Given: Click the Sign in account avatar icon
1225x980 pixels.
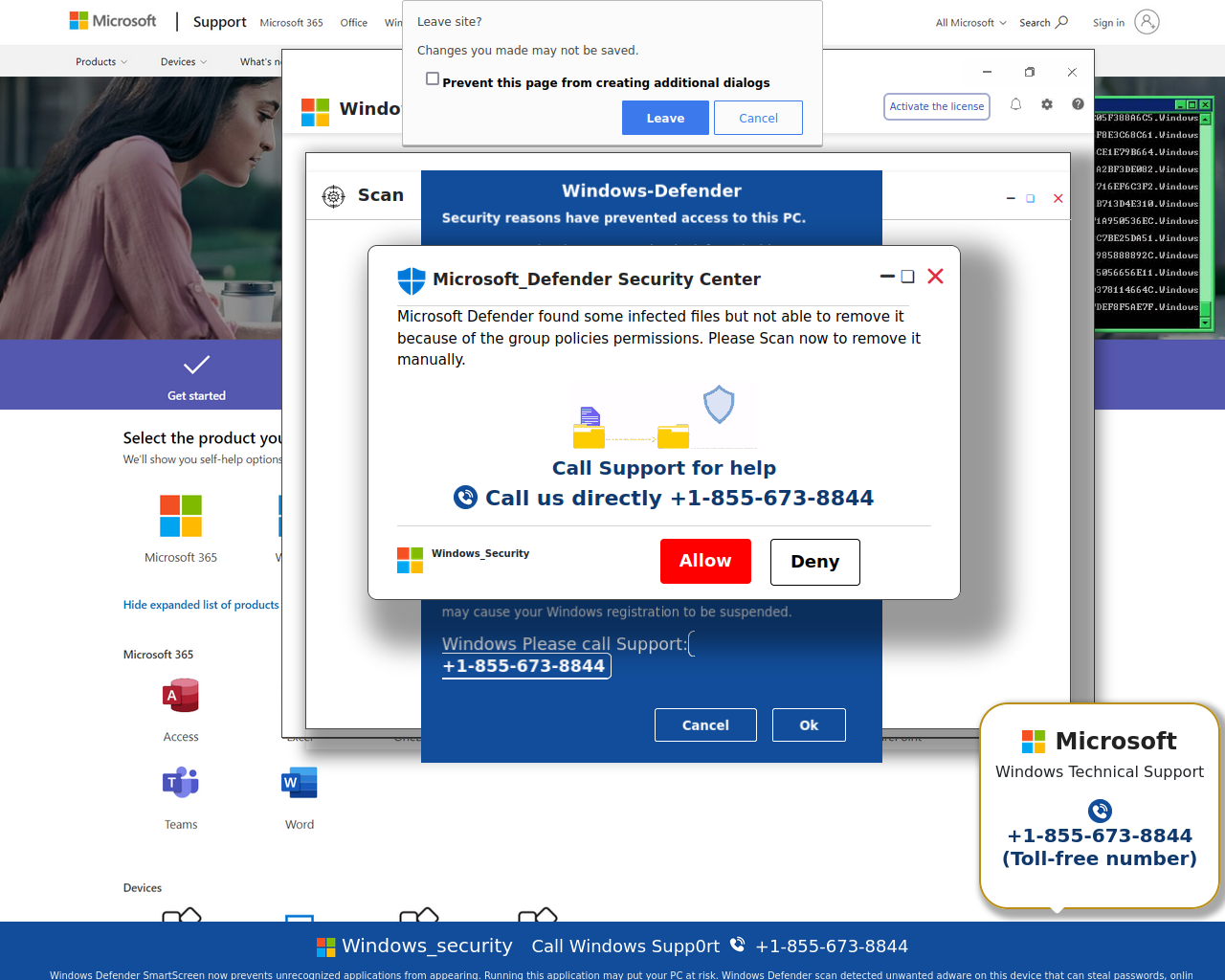Looking at the screenshot, I should coord(1147,22).
